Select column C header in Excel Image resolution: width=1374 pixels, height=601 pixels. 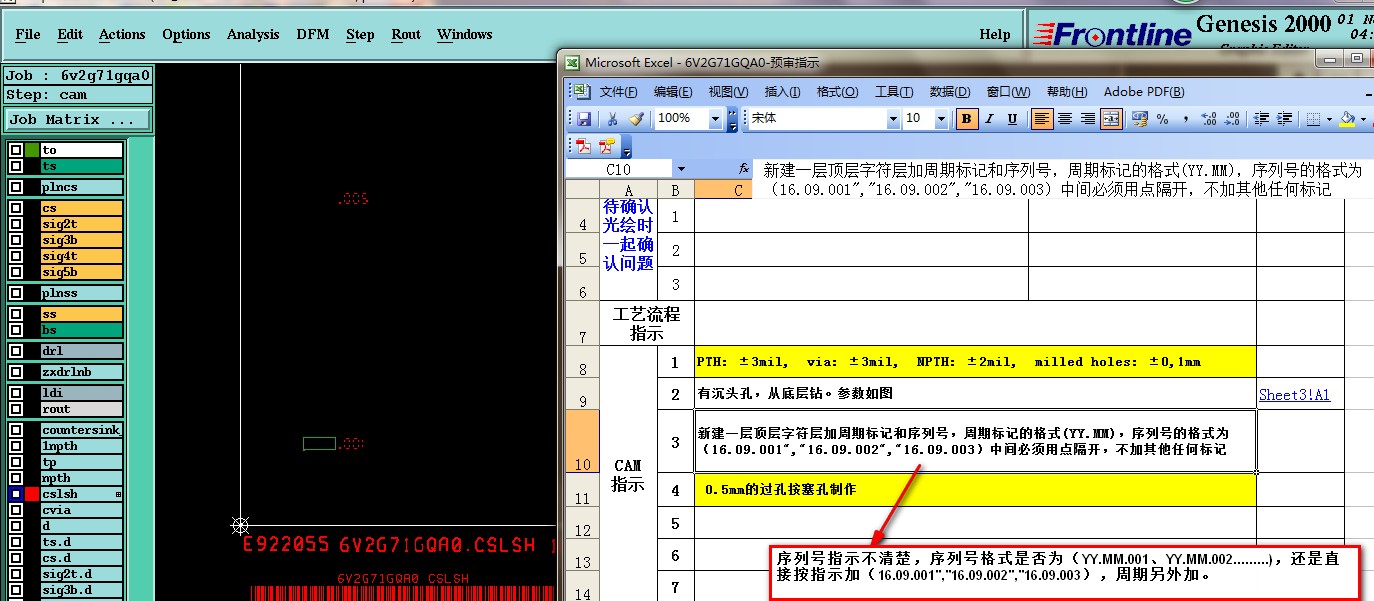pyautogui.click(x=723, y=190)
